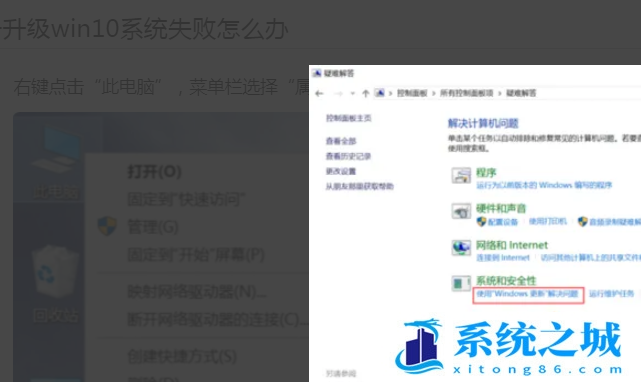Open the 程序 category heading

pos(486,173)
